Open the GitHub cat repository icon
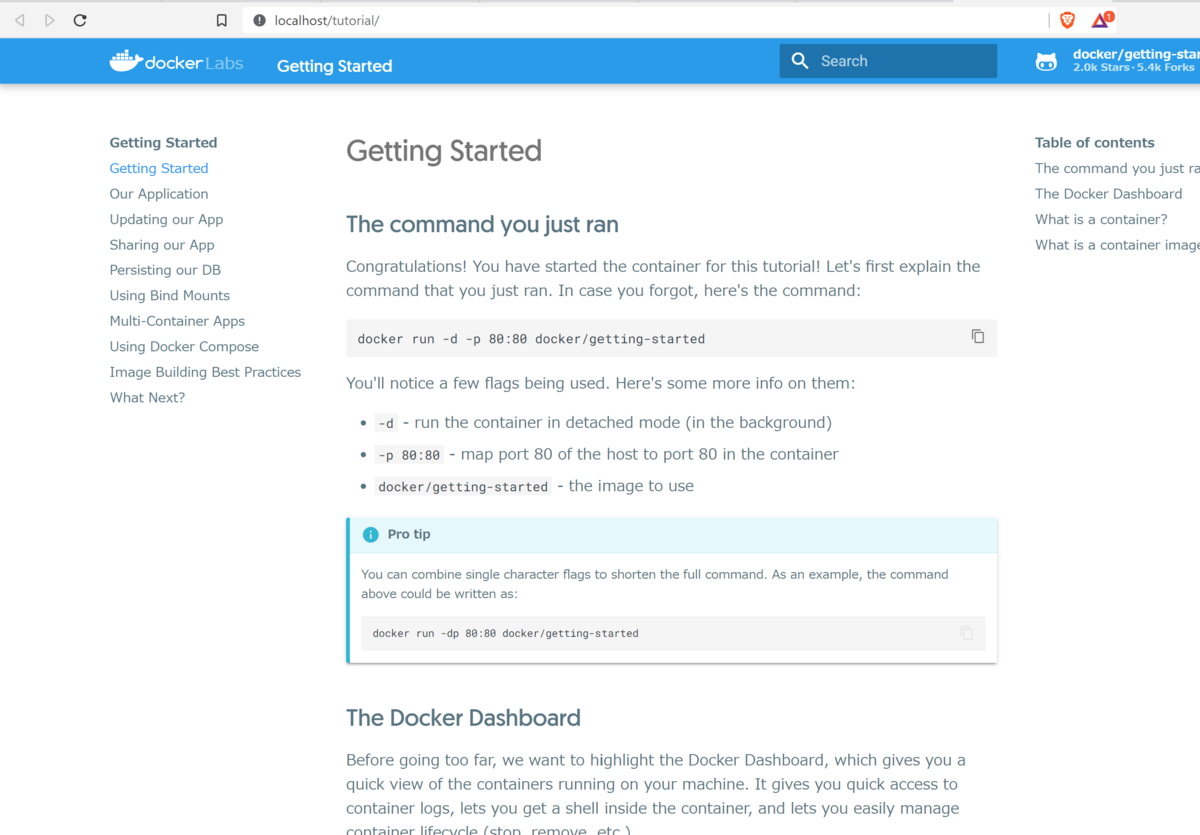The height and width of the screenshot is (835, 1200). (1046, 62)
